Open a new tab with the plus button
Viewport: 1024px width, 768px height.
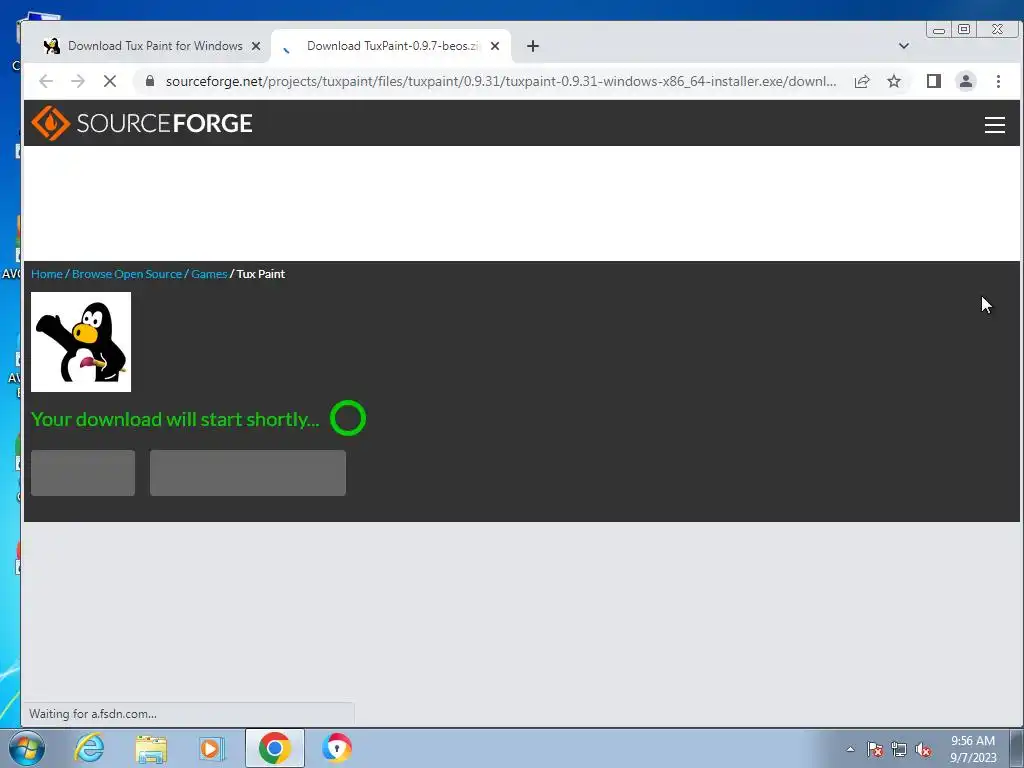coord(533,46)
